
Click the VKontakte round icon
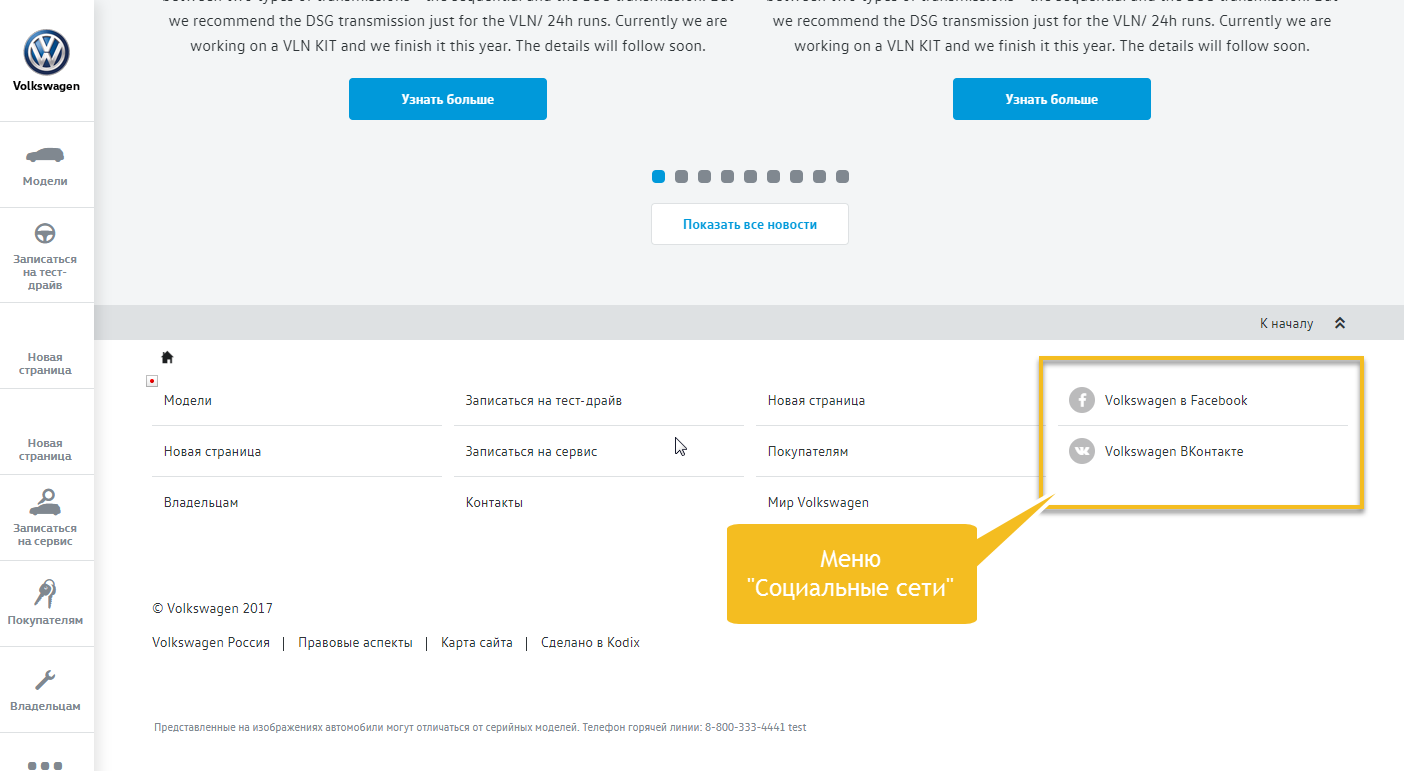tap(1081, 451)
